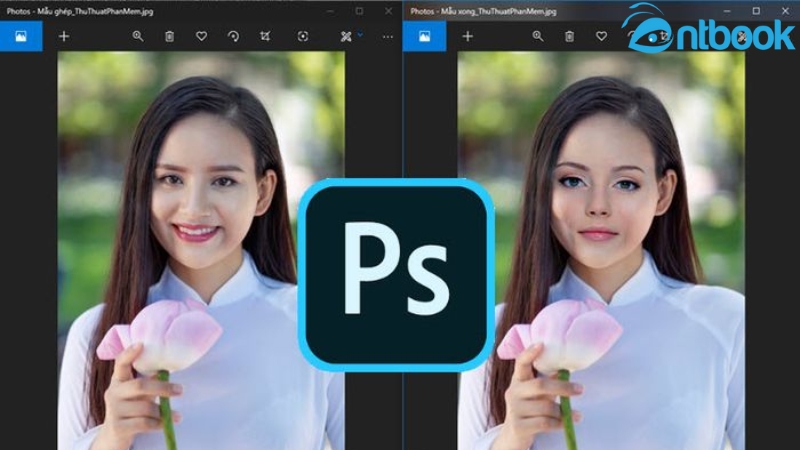Click the Mẫu xong_ThuThuatPhanMem.jpg title bar
This screenshot has width=800, height=450.
(520, 11)
